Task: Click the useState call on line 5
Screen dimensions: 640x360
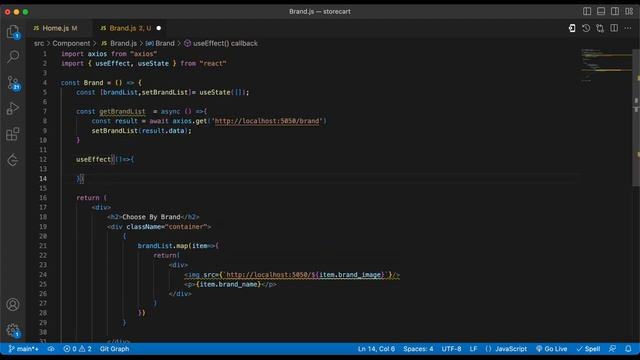Action: (x=223, y=92)
